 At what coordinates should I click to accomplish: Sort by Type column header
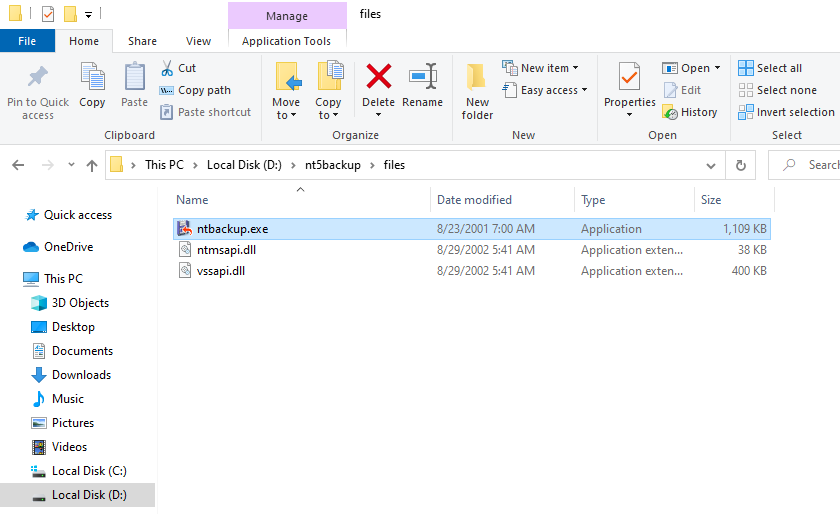(x=593, y=200)
